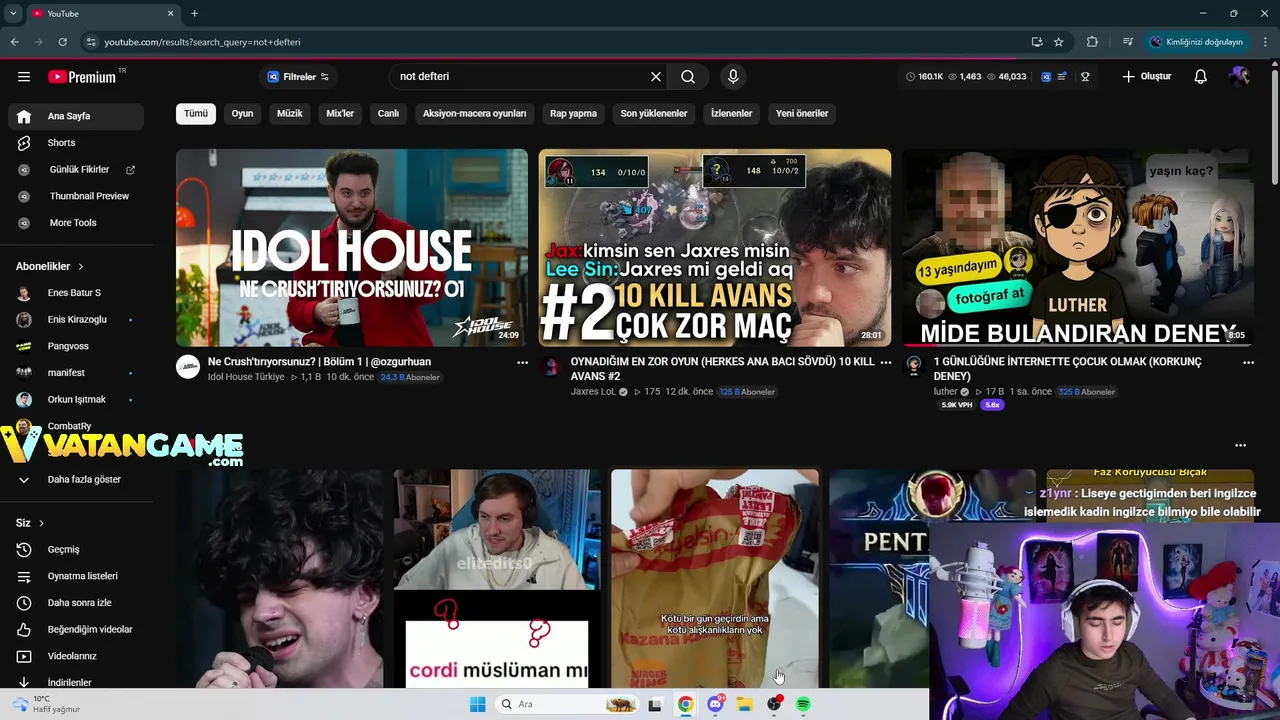This screenshot has height=720, width=1280.
Task: Select the Rap yapma filter chip
Action: (573, 113)
